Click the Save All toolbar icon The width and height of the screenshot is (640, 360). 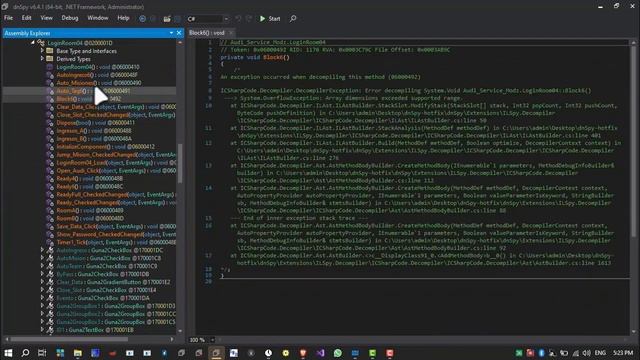pyautogui.click(x=178, y=19)
